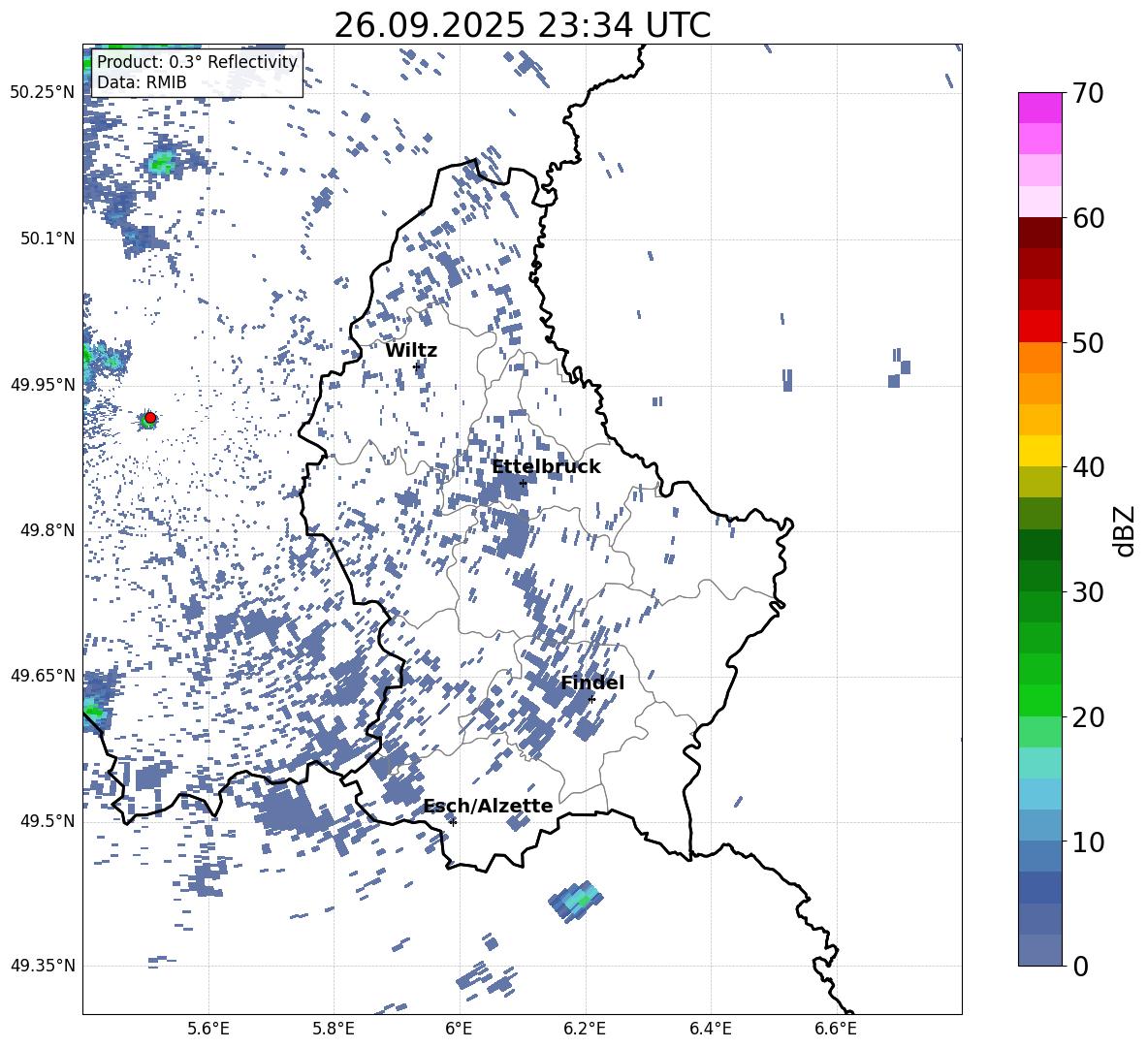Click the 49.5°N latitude tick label
Screen dimensions: 1148x1048
pos(48,821)
